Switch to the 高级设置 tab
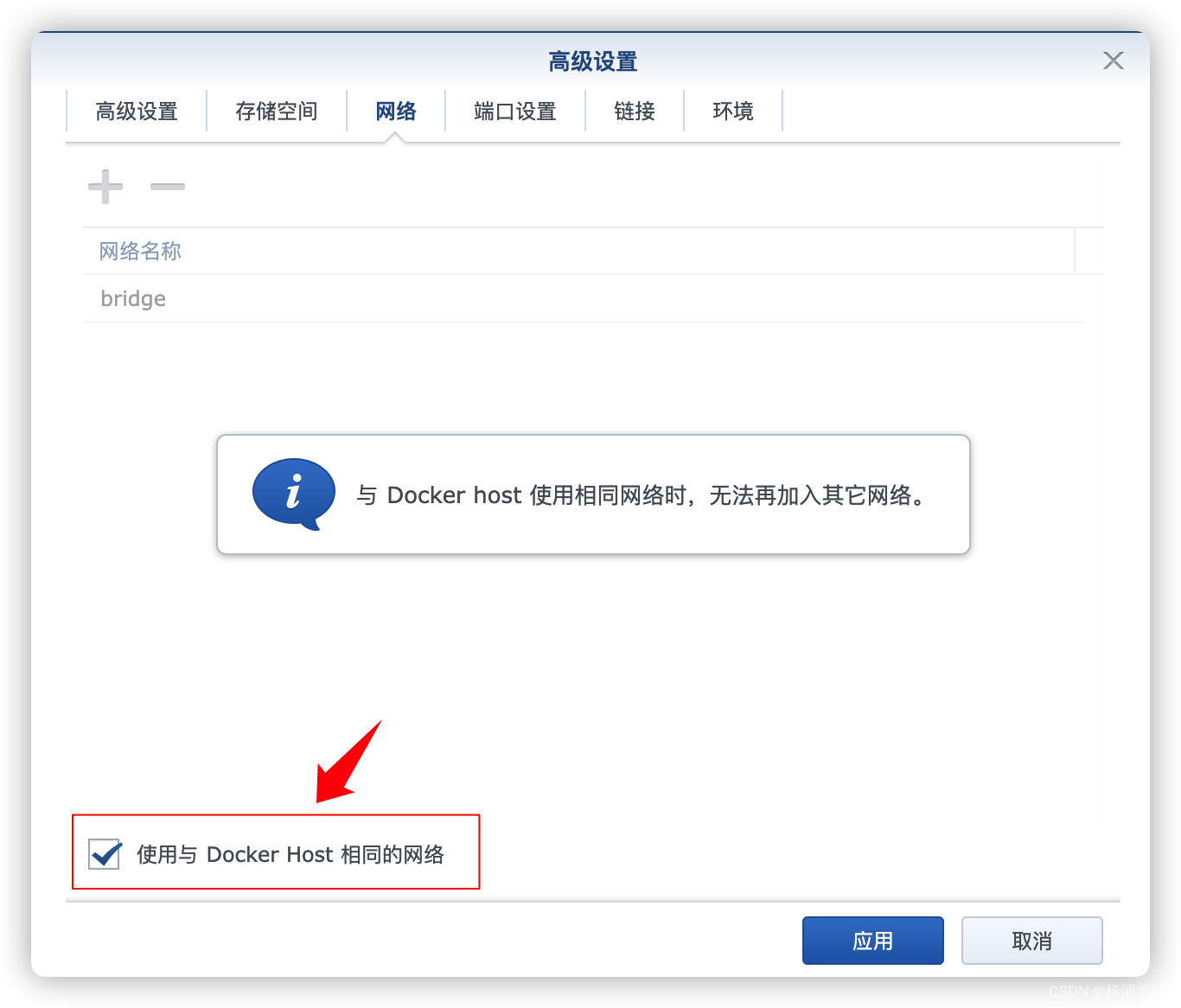The width and height of the screenshot is (1181, 1008). pyautogui.click(x=137, y=112)
